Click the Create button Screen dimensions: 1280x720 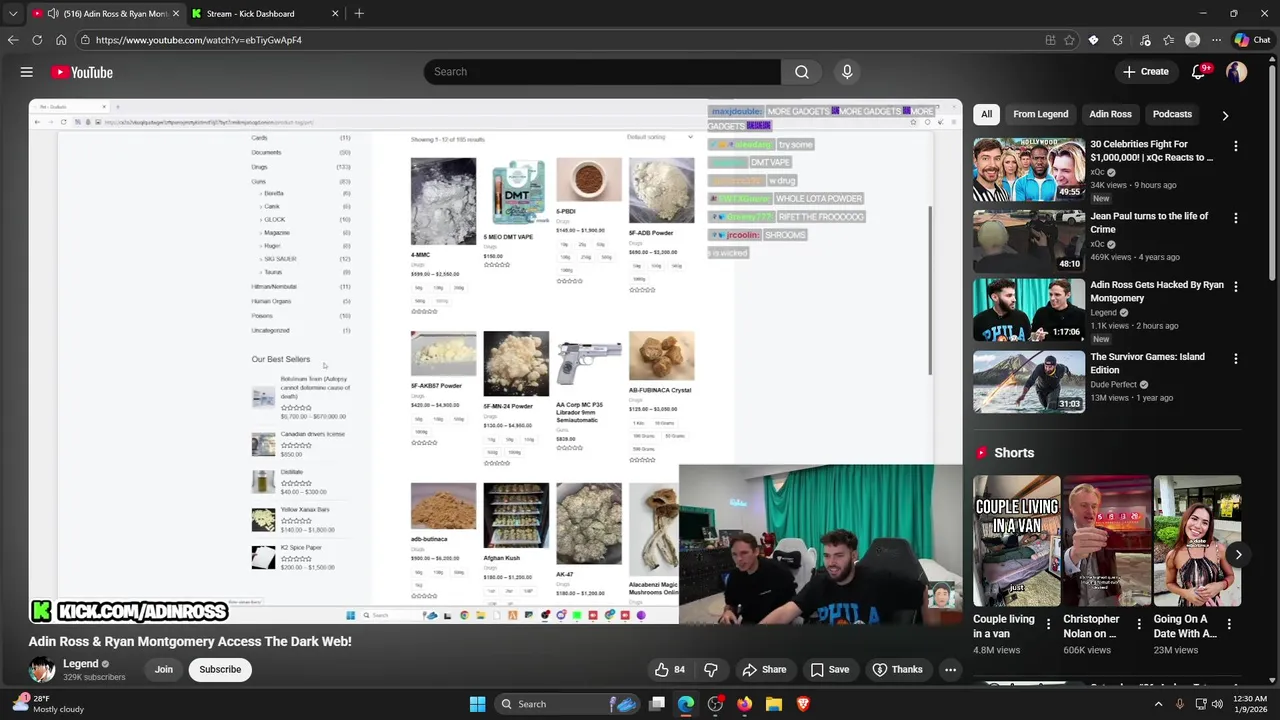pyautogui.click(x=1145, y=72)
